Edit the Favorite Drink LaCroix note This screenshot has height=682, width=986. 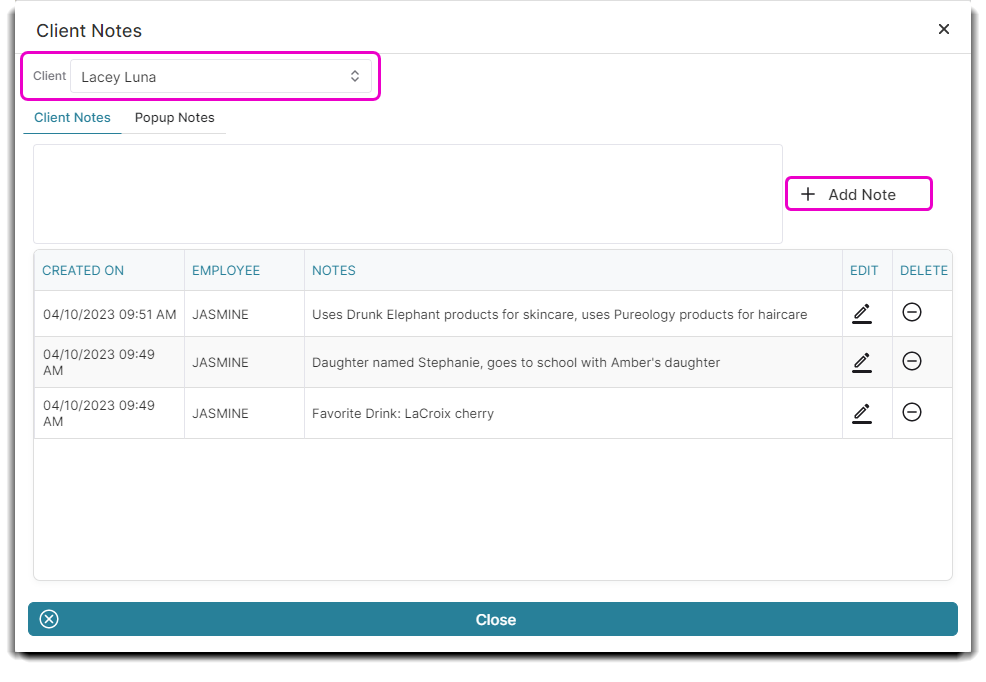[x=861, y=413]
